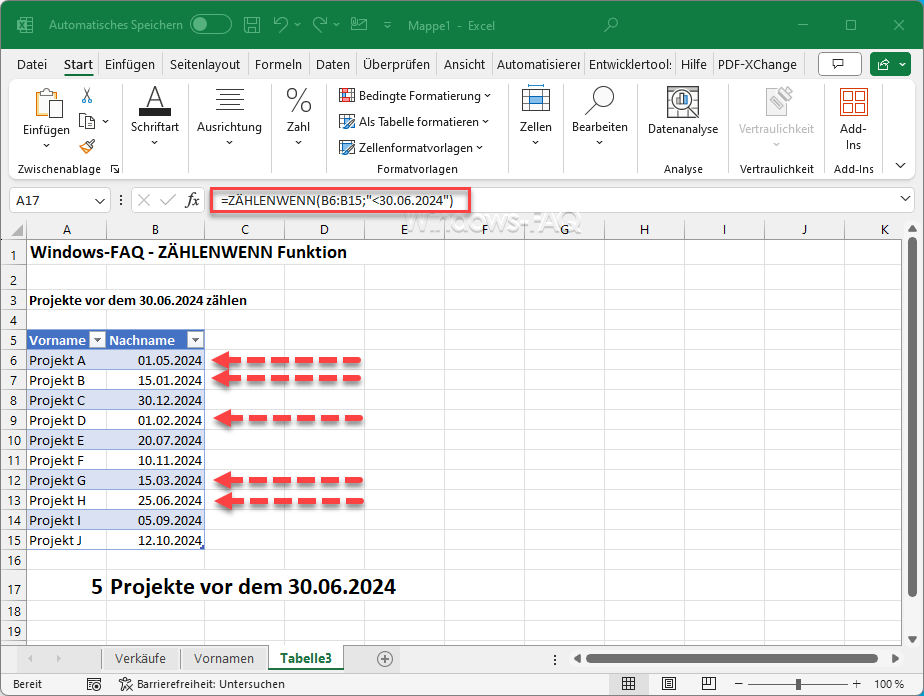The width and height of the screenshot is (924, 696).
Task: Switch to the Formeln tab
Action: point(278,64)
